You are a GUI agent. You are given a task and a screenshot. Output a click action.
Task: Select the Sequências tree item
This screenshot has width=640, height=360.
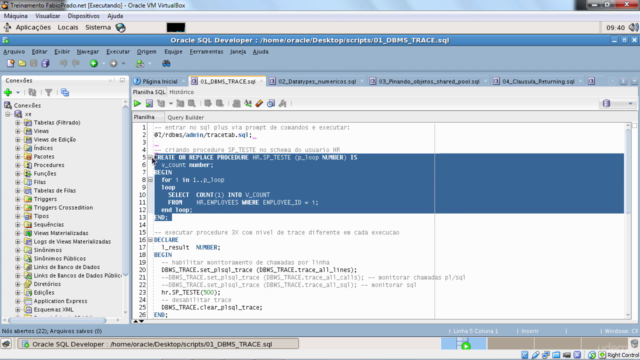coord(49,224)
